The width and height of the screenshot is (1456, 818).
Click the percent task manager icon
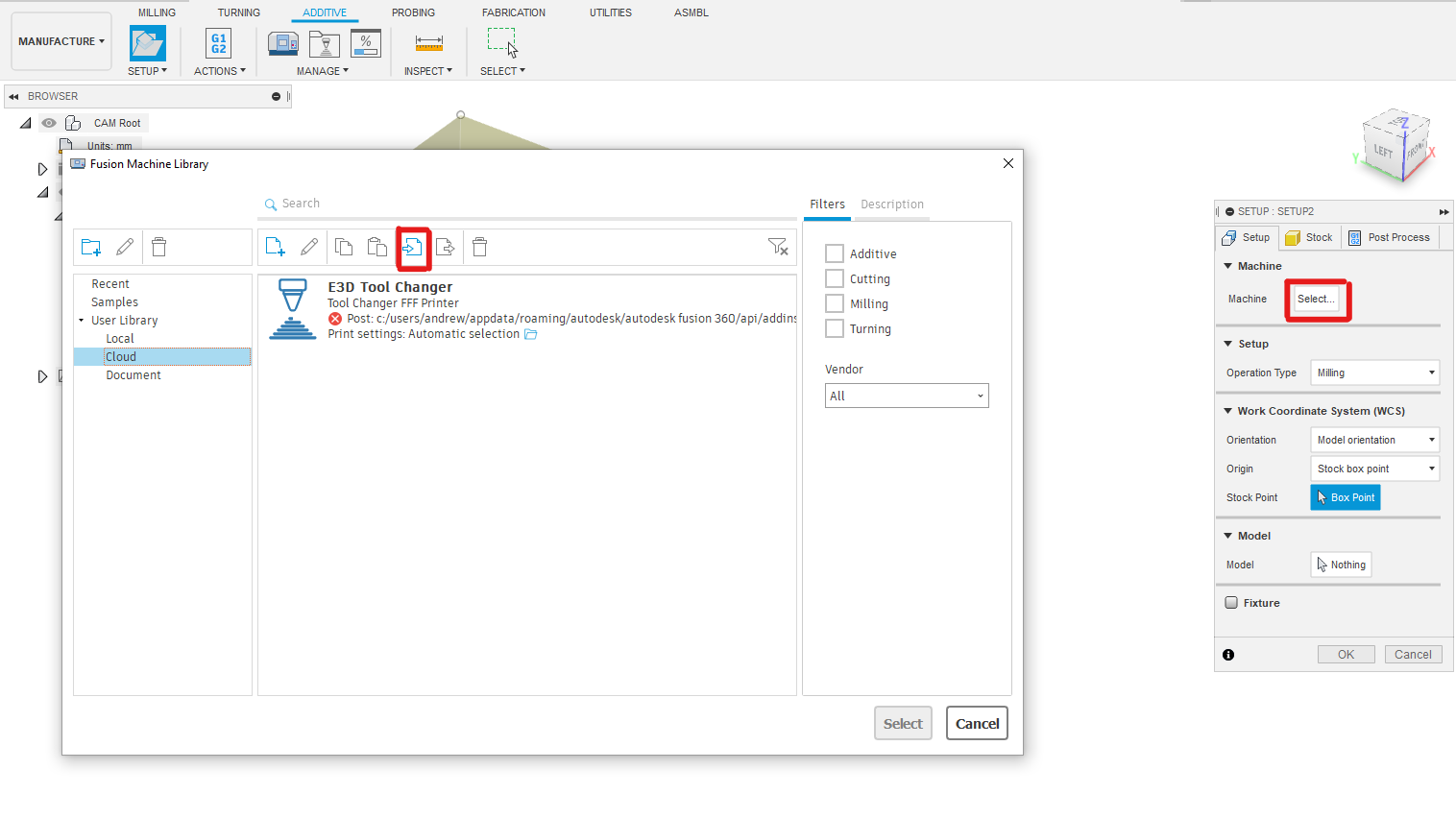366,43
